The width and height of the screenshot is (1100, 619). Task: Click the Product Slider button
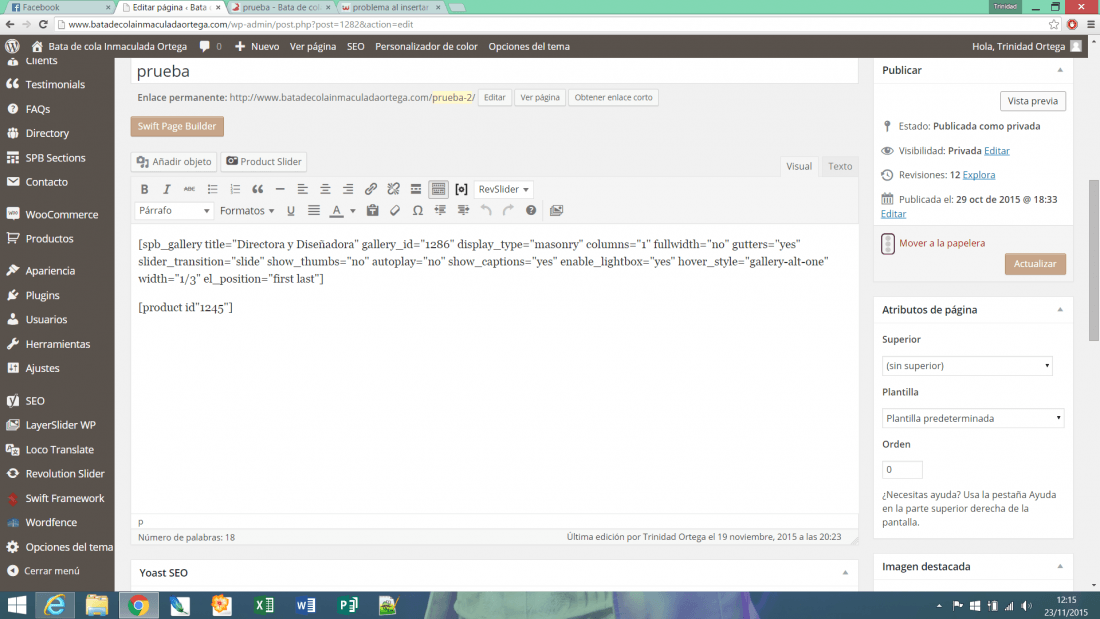[x=264, y=161]
